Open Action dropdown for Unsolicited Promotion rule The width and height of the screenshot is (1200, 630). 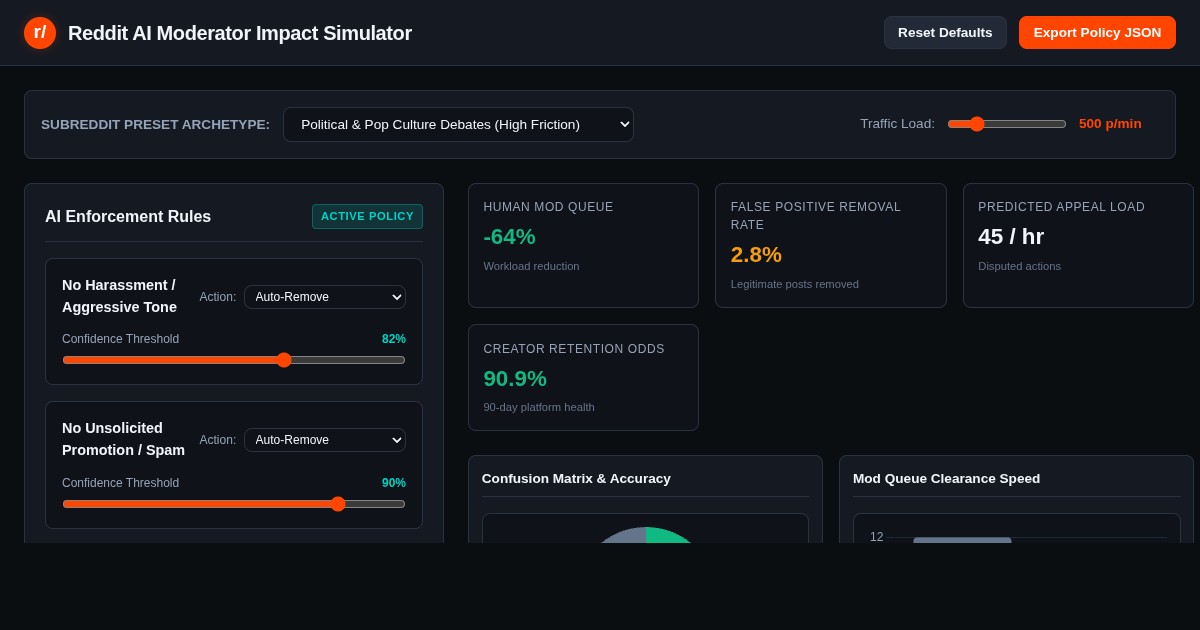[325, 440]
